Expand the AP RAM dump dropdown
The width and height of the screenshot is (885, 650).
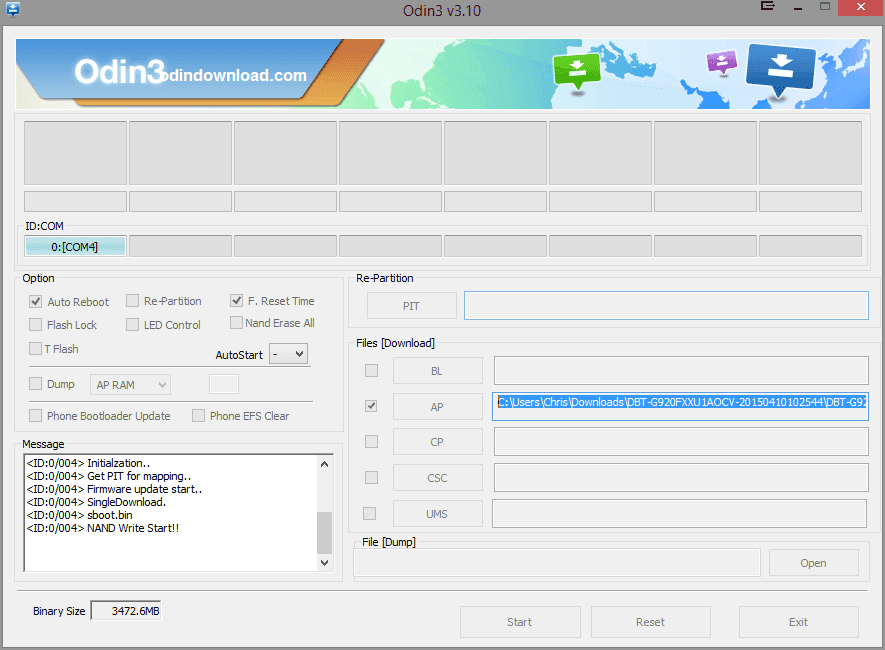coord(130,385)
